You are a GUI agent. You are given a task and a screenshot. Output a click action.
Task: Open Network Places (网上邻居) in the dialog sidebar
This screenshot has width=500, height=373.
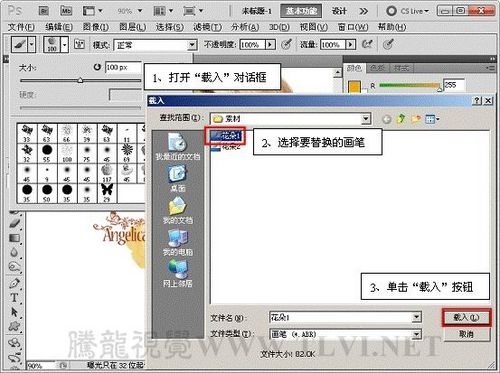pyautogui.click(x=178, y=274)
